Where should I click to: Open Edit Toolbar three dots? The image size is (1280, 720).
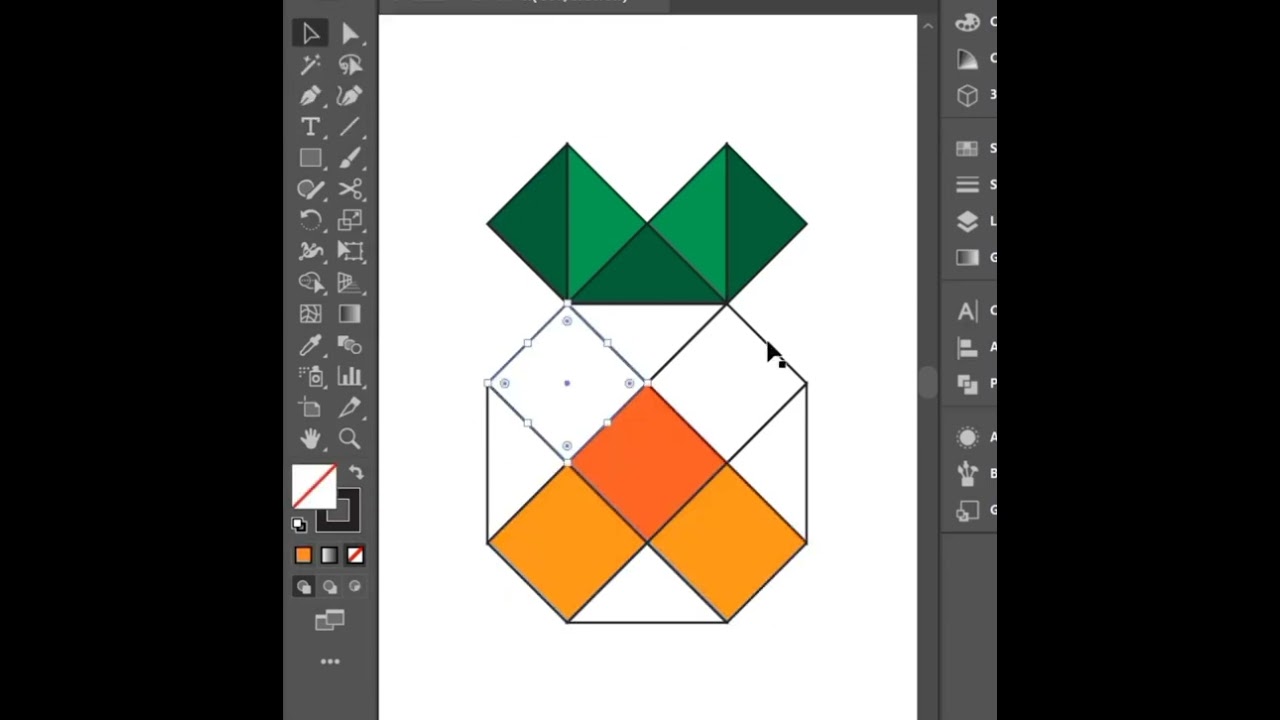pyautogui.click(x=329, y=661)
